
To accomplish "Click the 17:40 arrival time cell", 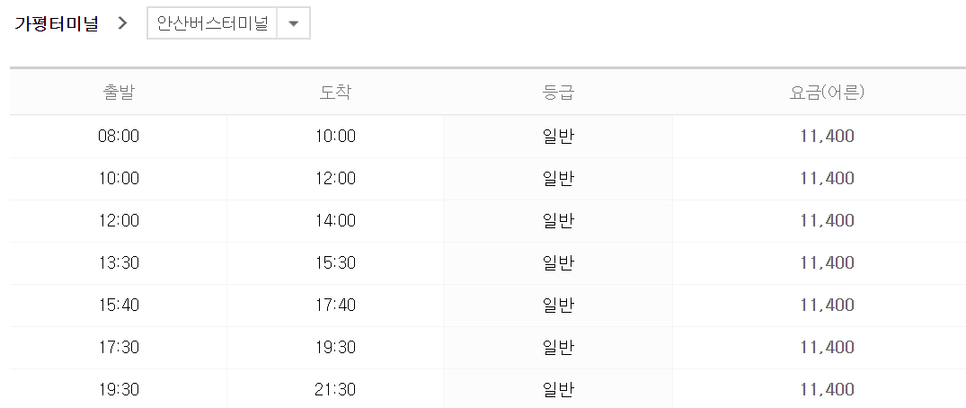I will (x=335, y=304).
